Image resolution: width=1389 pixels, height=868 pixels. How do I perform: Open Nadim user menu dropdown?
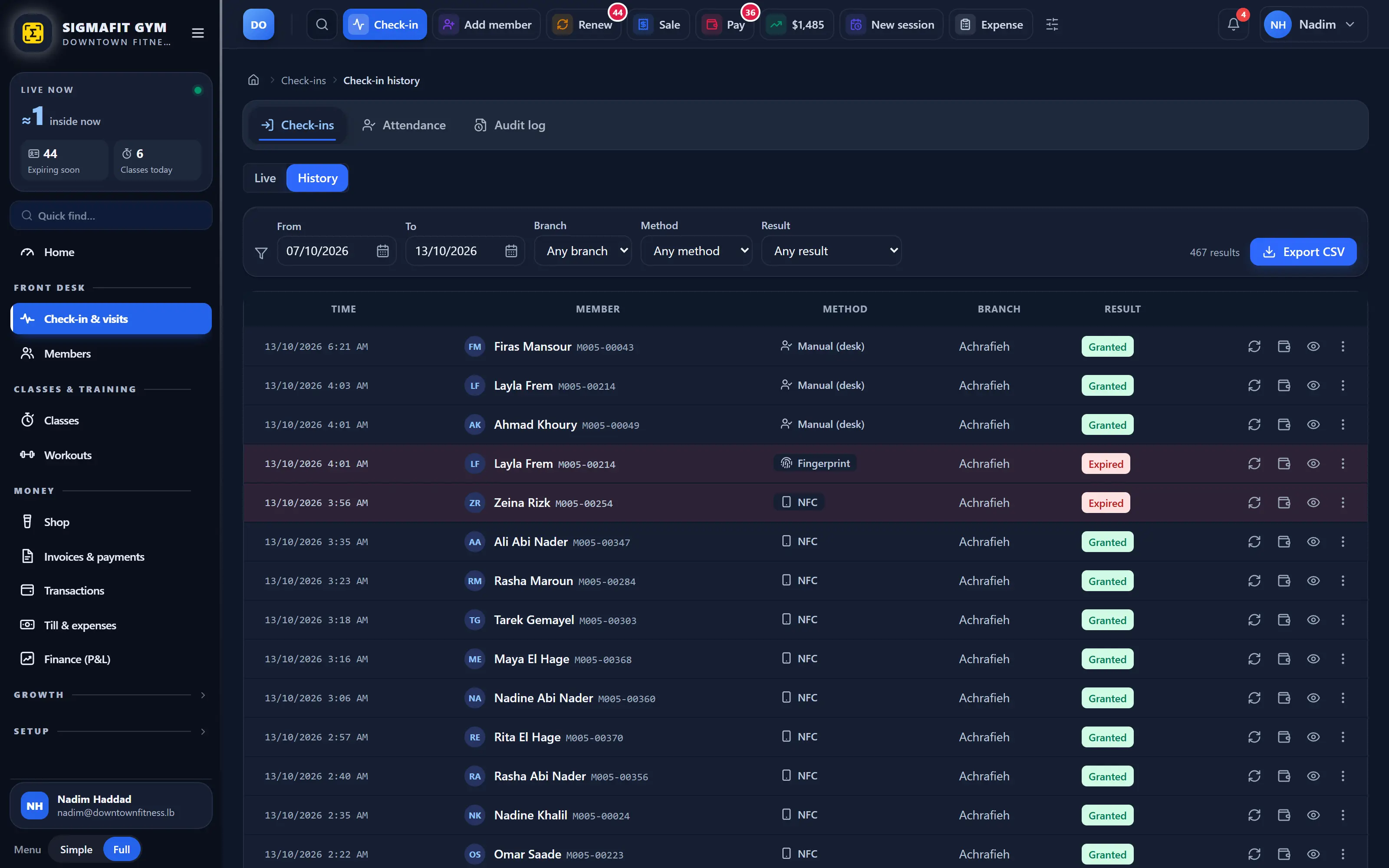pos(1313,24)
